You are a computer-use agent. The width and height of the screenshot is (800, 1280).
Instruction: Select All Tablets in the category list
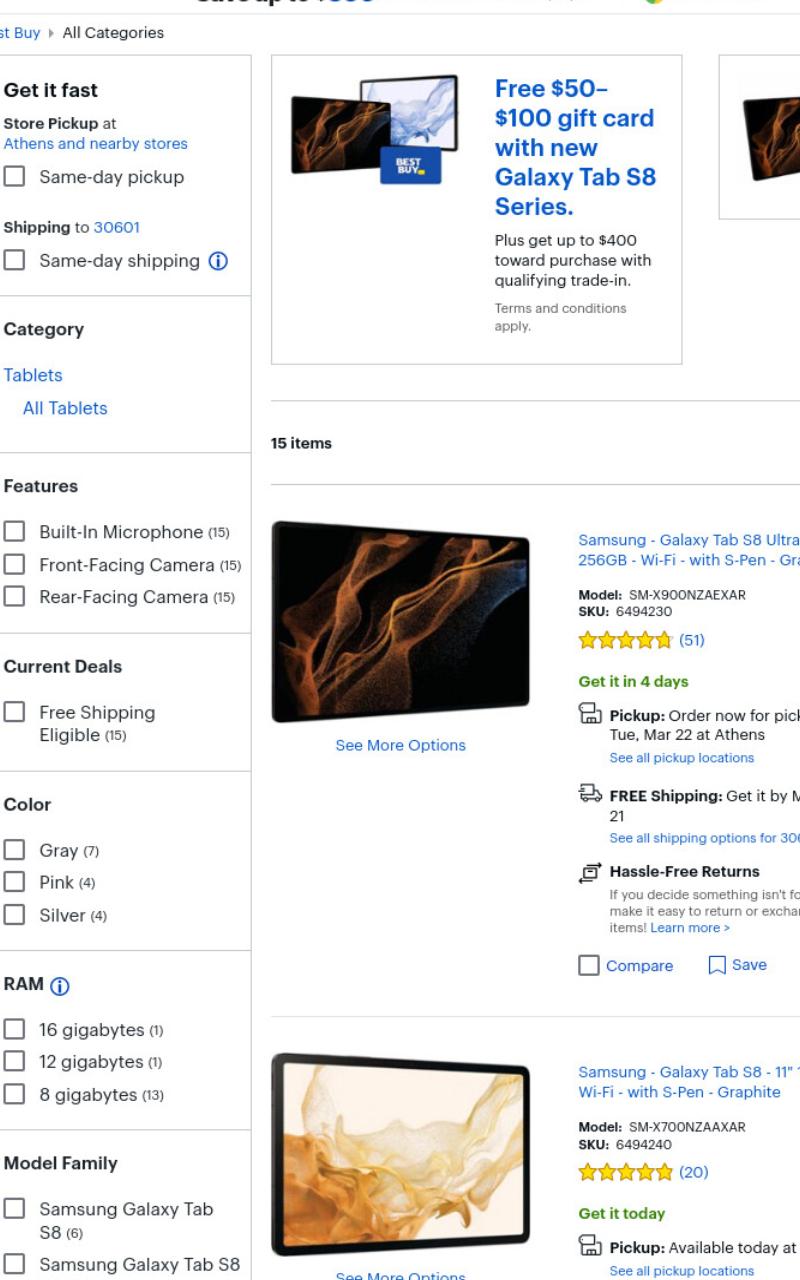[65, 408]
